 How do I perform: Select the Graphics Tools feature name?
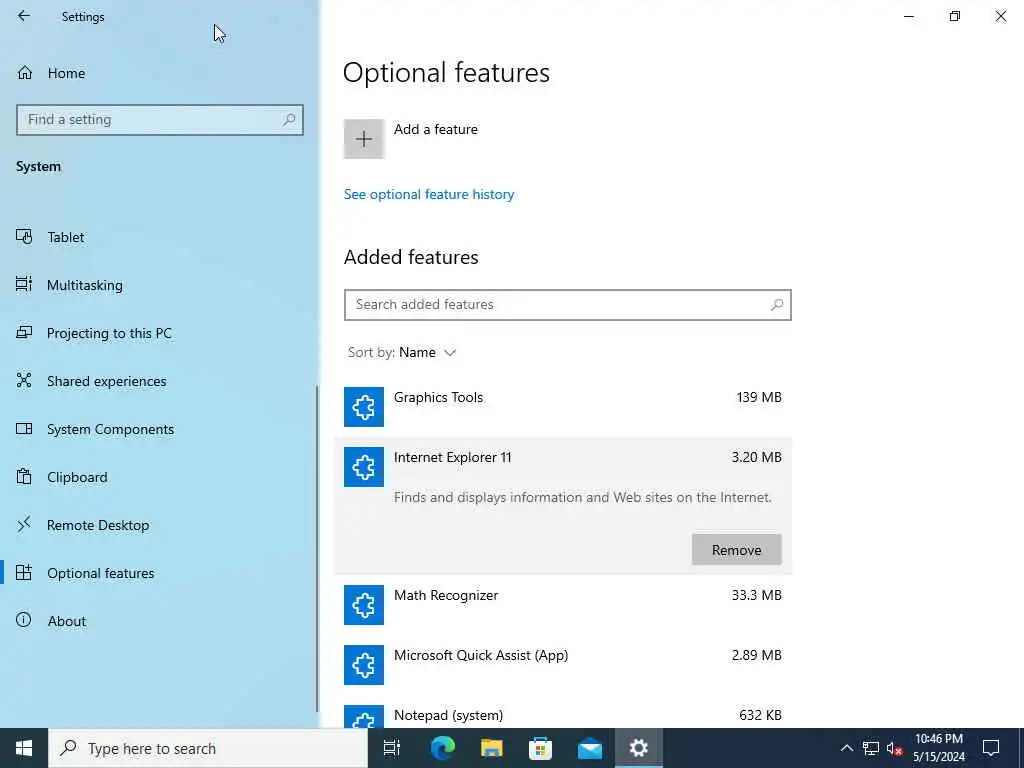(x=438, y=397)
